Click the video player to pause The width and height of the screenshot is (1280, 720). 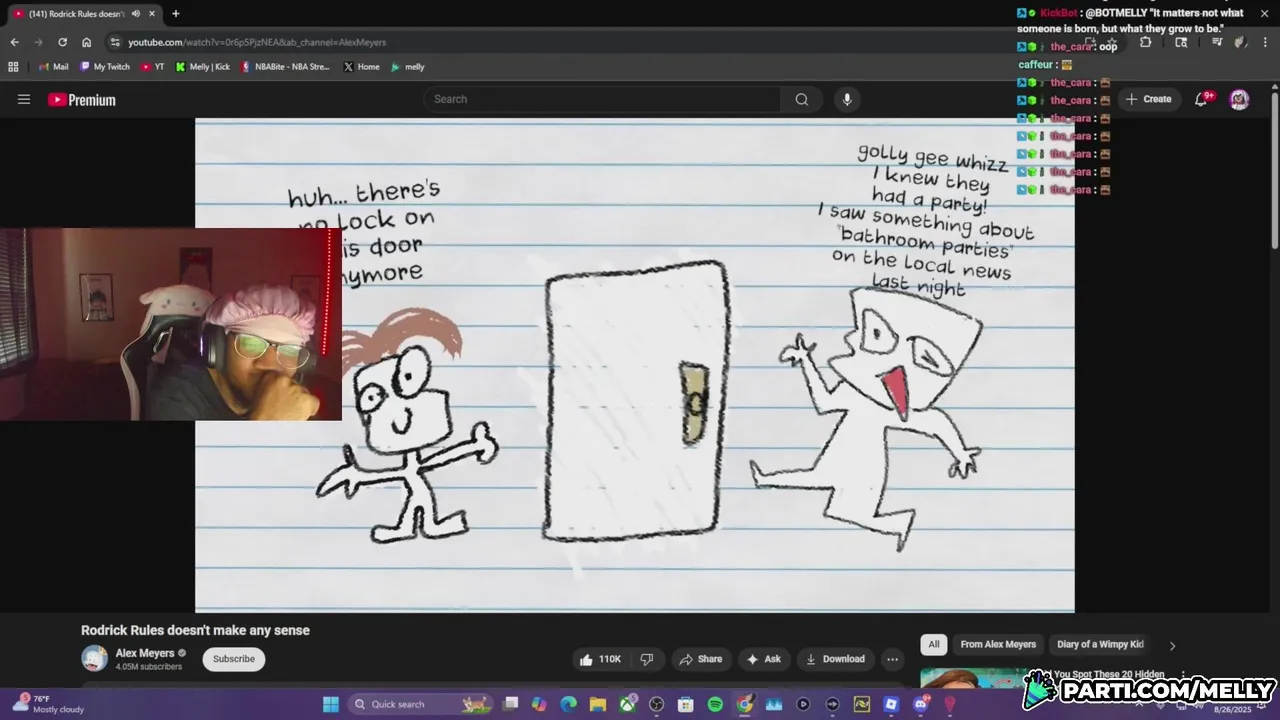click(x=635, y=365)
